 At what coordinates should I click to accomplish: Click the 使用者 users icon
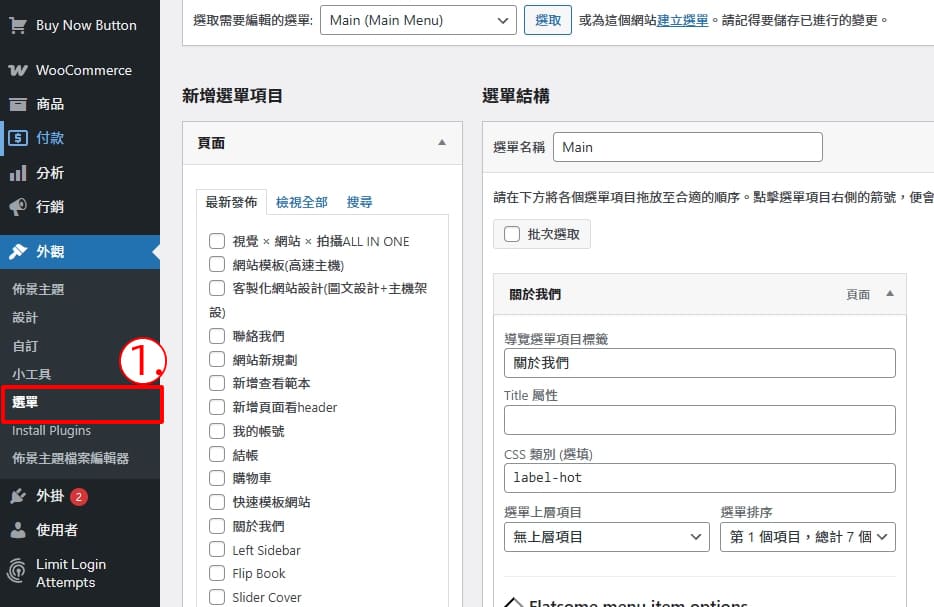pos(17,530)
